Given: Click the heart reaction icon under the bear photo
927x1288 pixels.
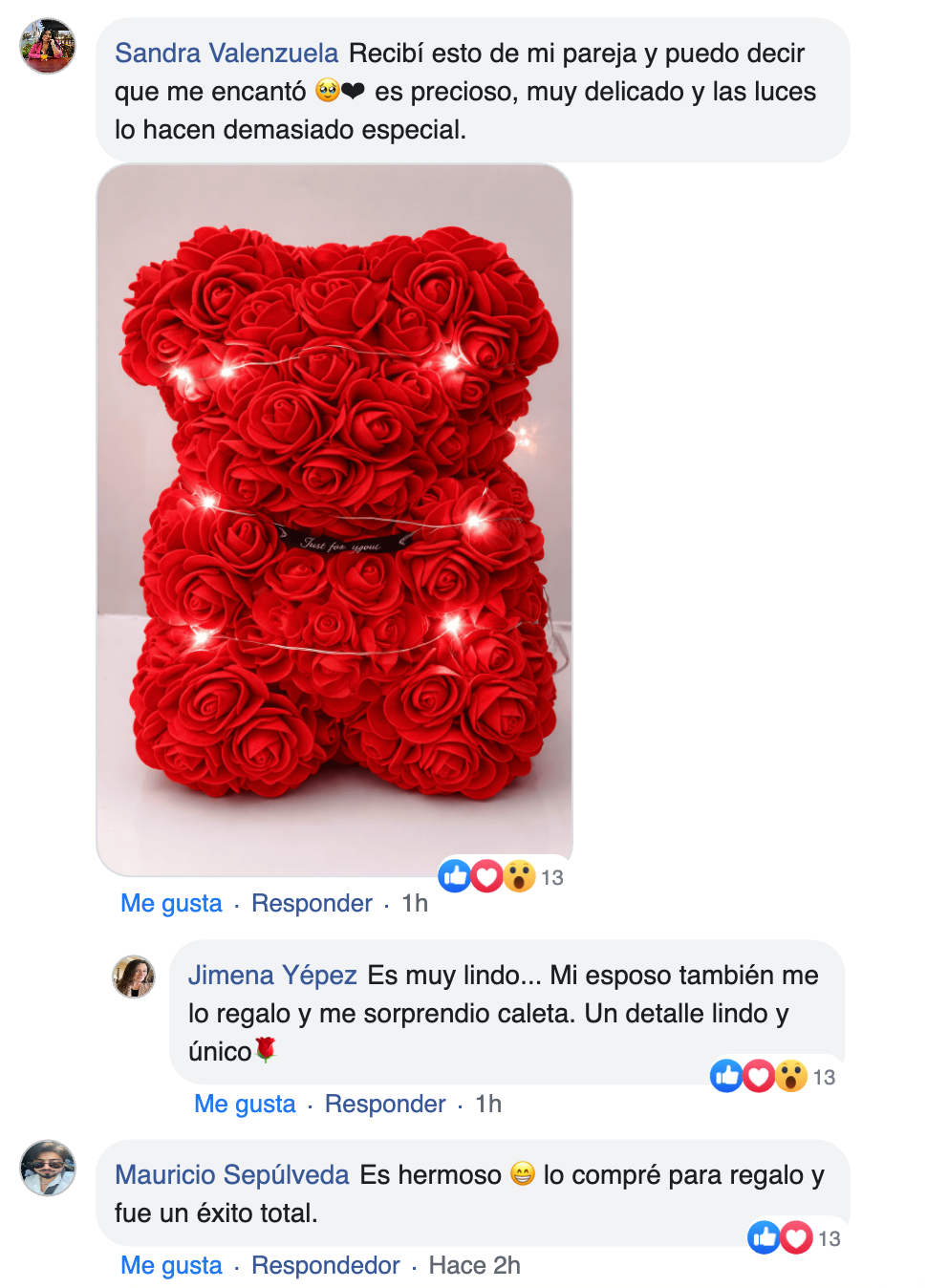Looking at the screenshot, I should click(486, 875).
